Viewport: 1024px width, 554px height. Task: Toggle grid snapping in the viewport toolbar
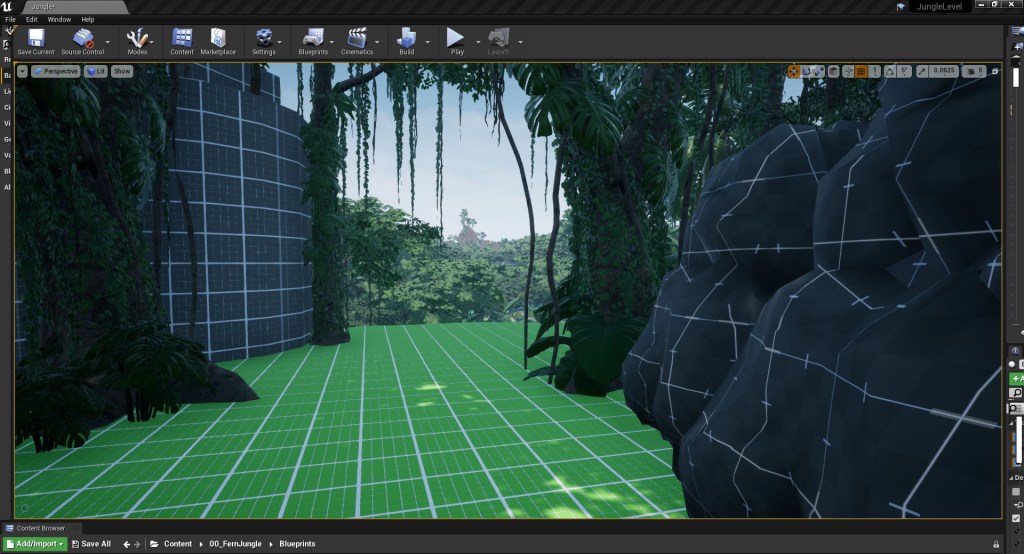coord(861,71)
